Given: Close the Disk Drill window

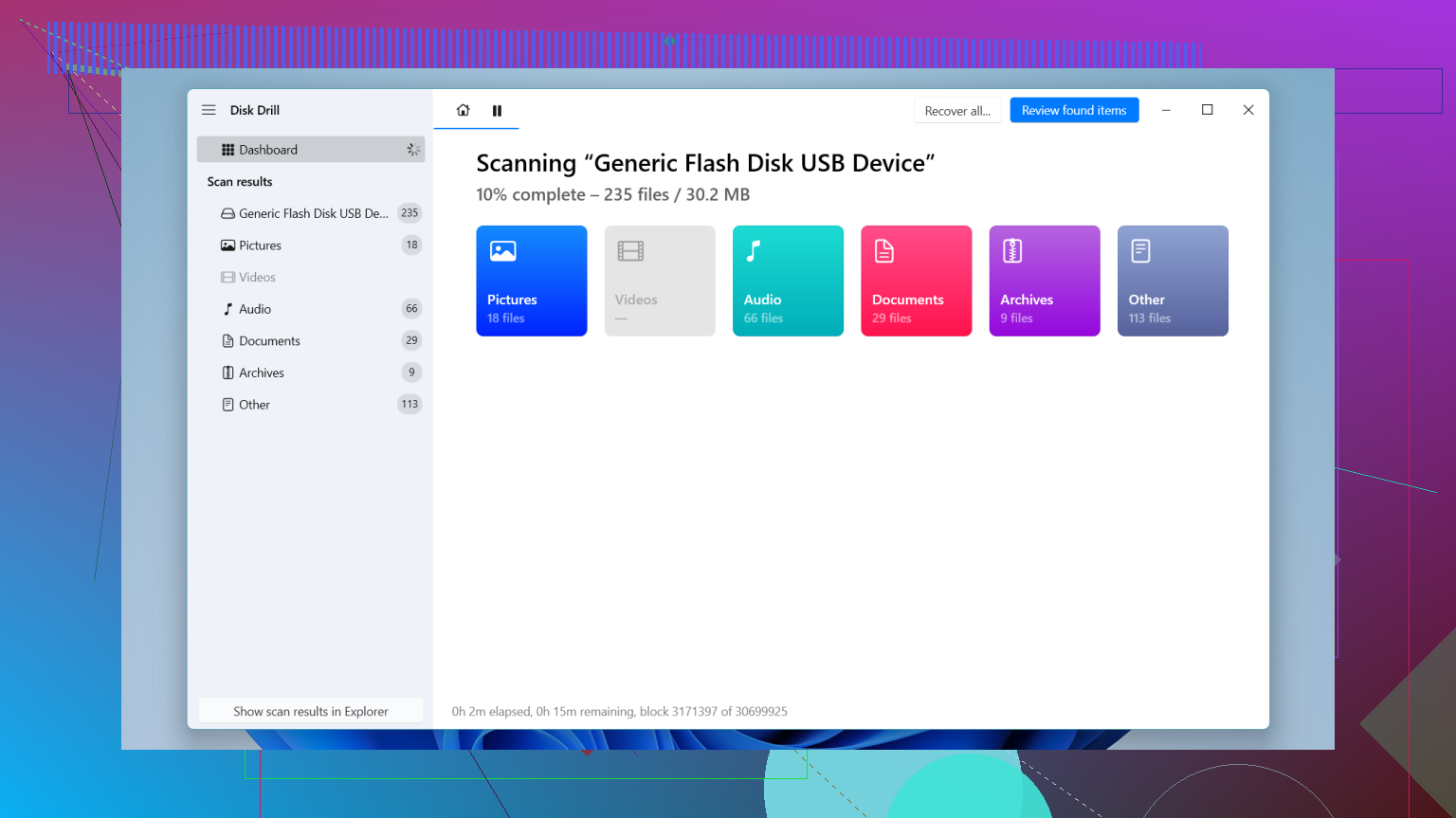Looking at the screenshot, I should [x=1248, y=110].
